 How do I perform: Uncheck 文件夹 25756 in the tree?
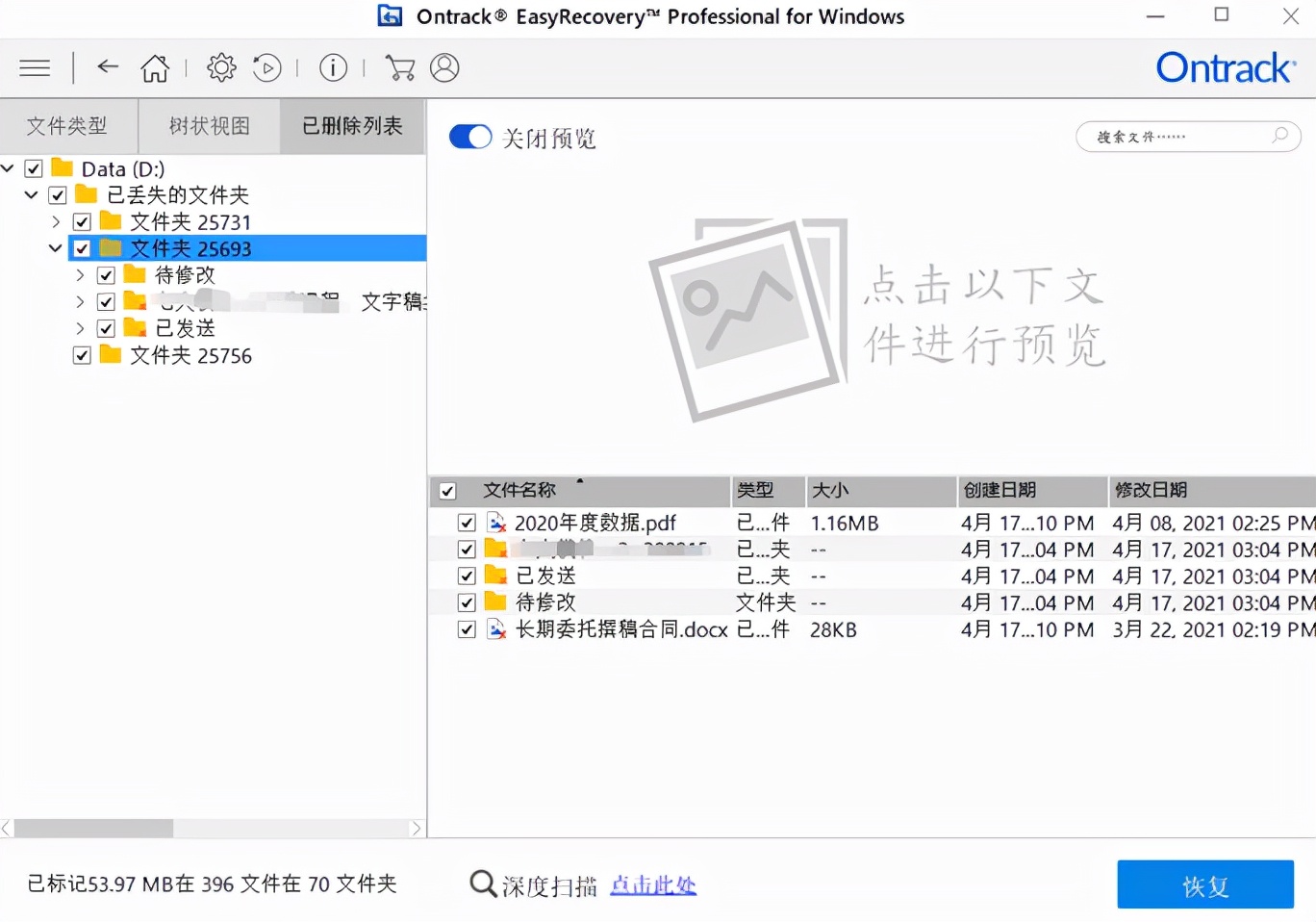tap(82, 355)
